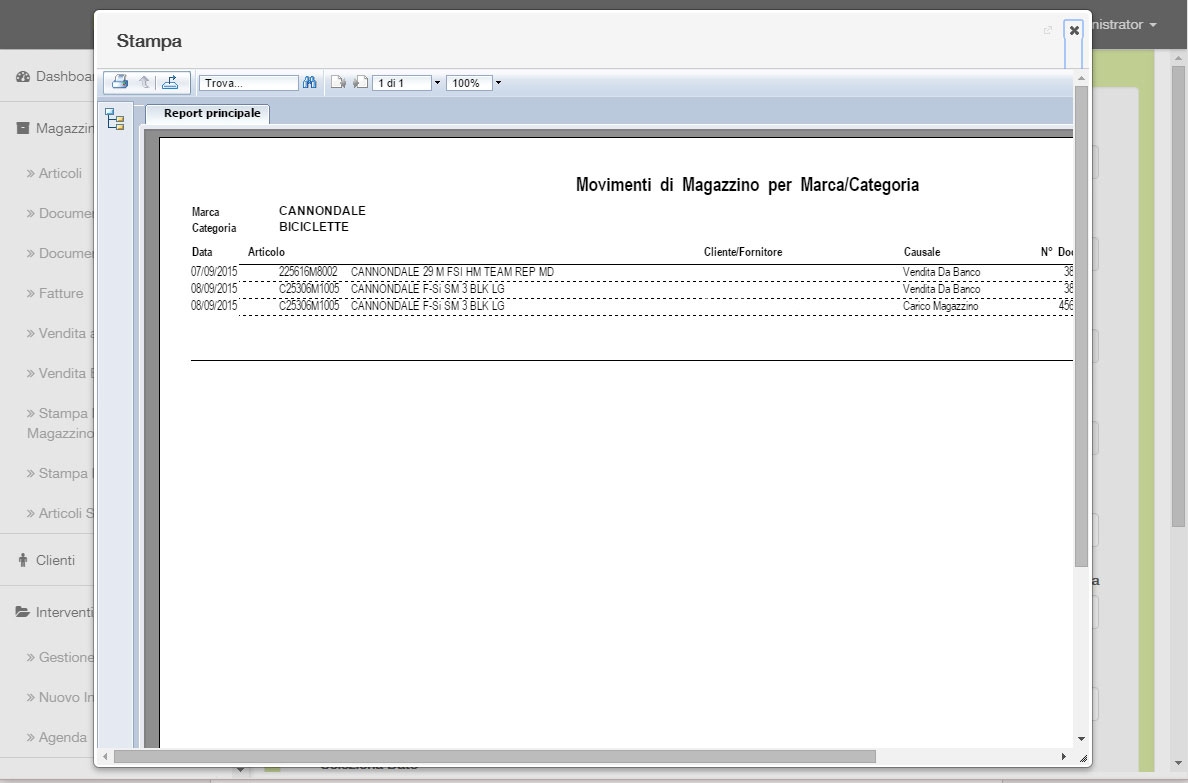Click scroll right arrow at dialog bottom
Screen dimensions: 1188x783
tap(1064, 756)
